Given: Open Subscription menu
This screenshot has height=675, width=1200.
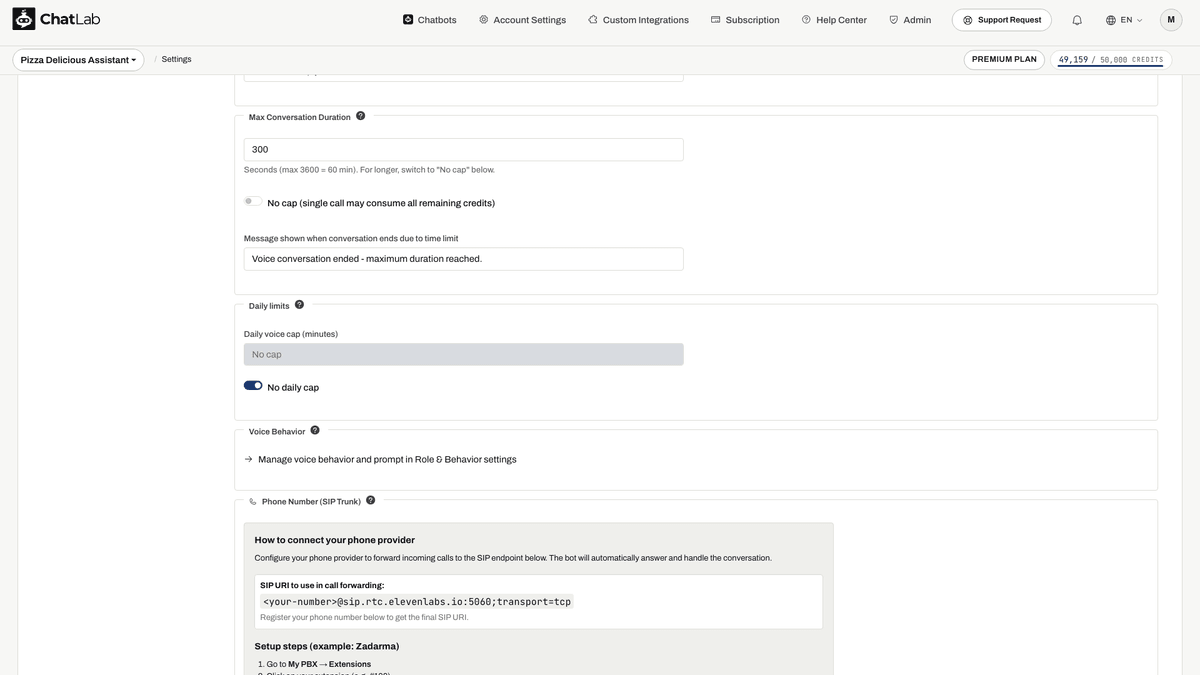Looking at the screenshot, I should (x=745, y=20).
